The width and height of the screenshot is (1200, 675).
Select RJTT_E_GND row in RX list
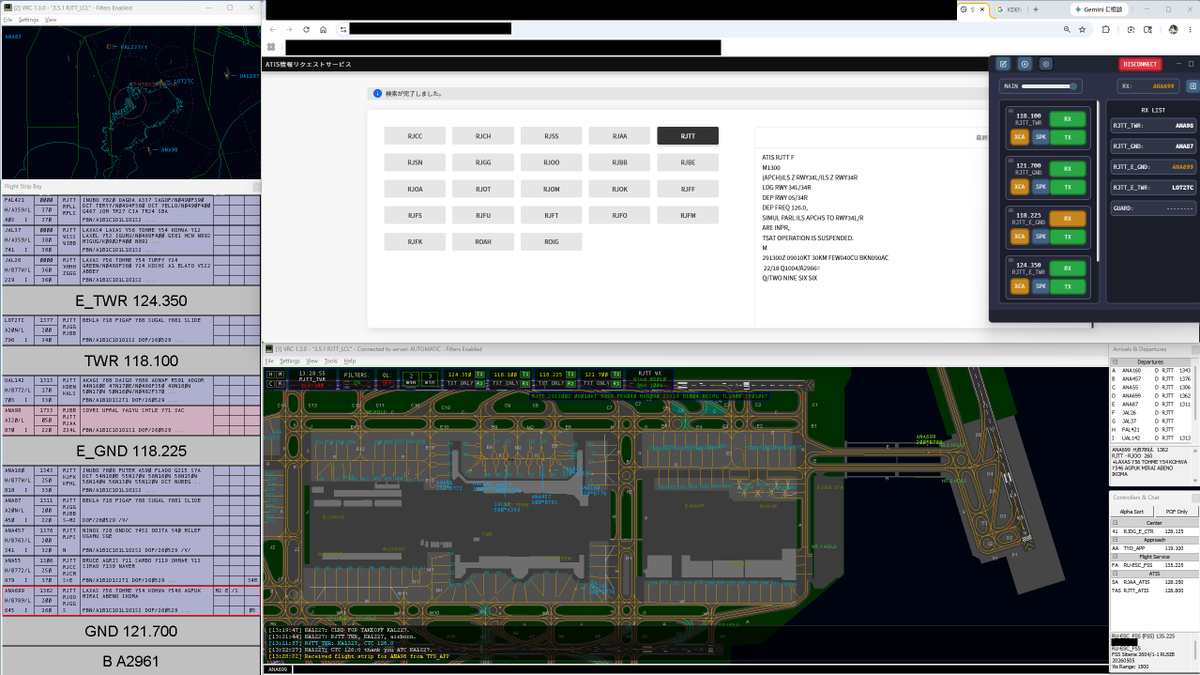pos(1153,167)
